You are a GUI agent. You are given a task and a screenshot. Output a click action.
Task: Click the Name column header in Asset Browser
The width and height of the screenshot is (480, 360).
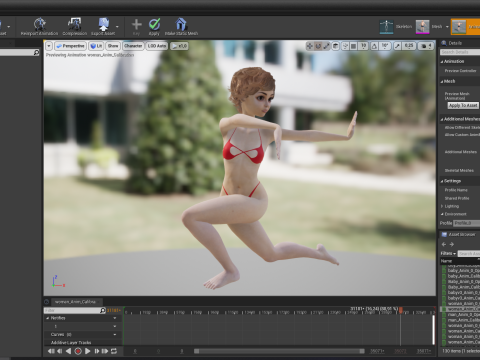pos(460,261)
